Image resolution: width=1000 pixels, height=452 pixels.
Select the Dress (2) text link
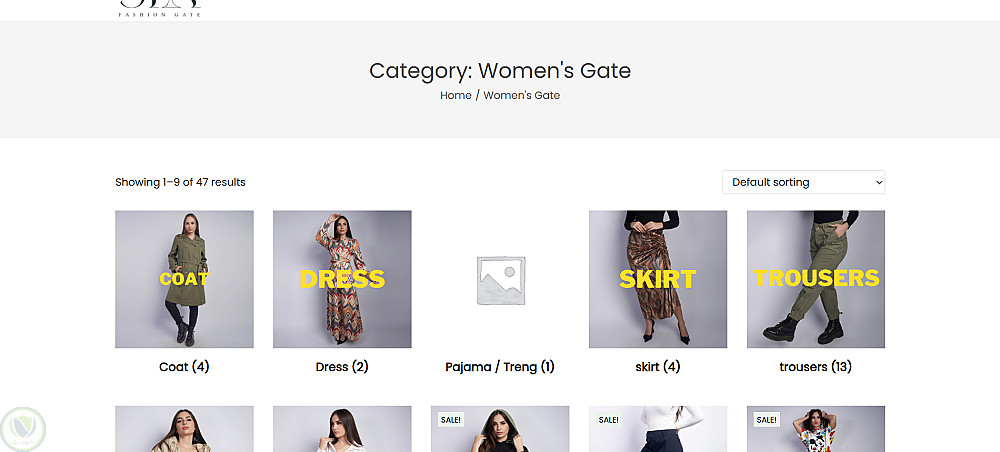click(342, 367)
